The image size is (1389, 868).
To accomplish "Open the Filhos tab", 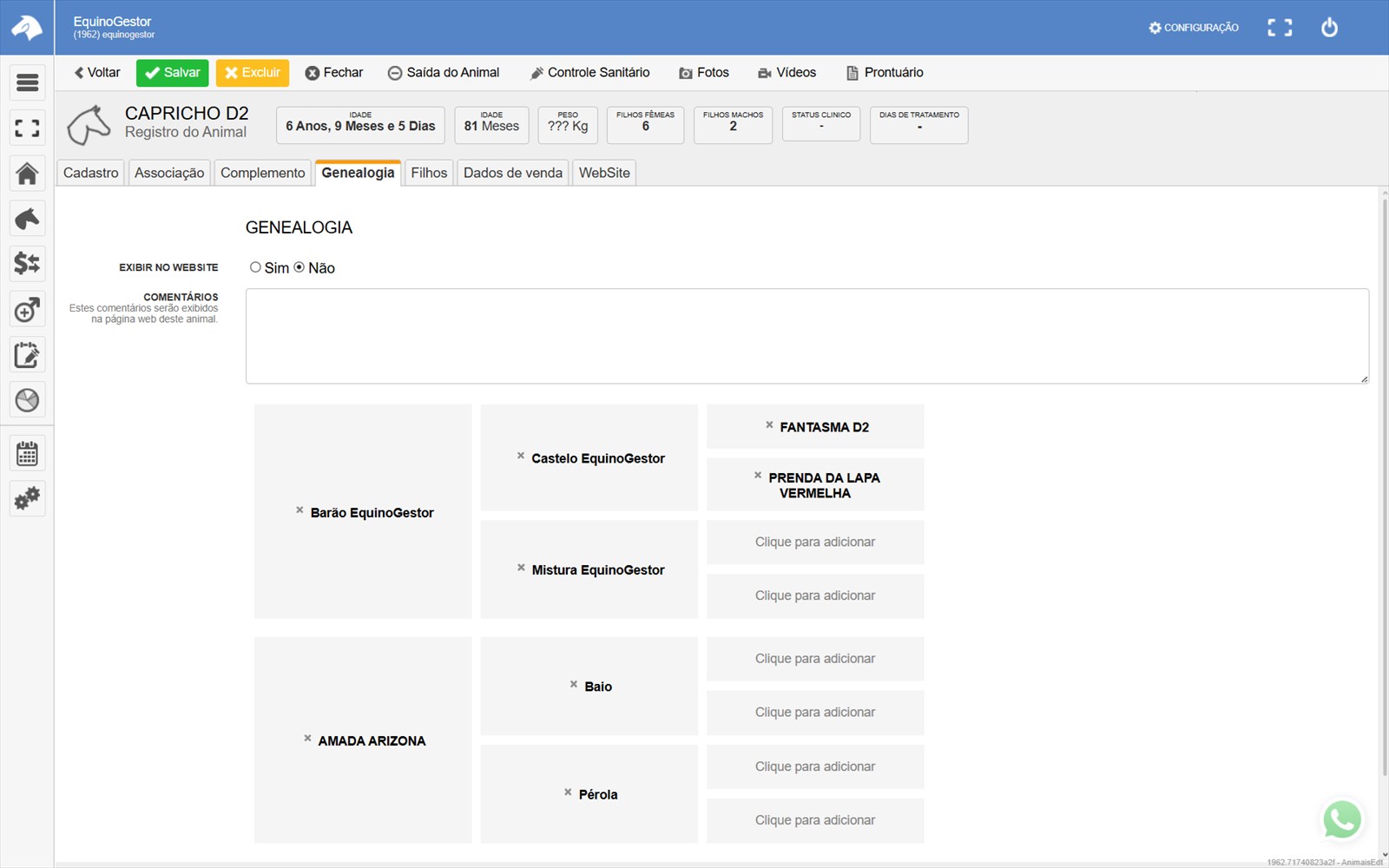I will coord(429,173).
